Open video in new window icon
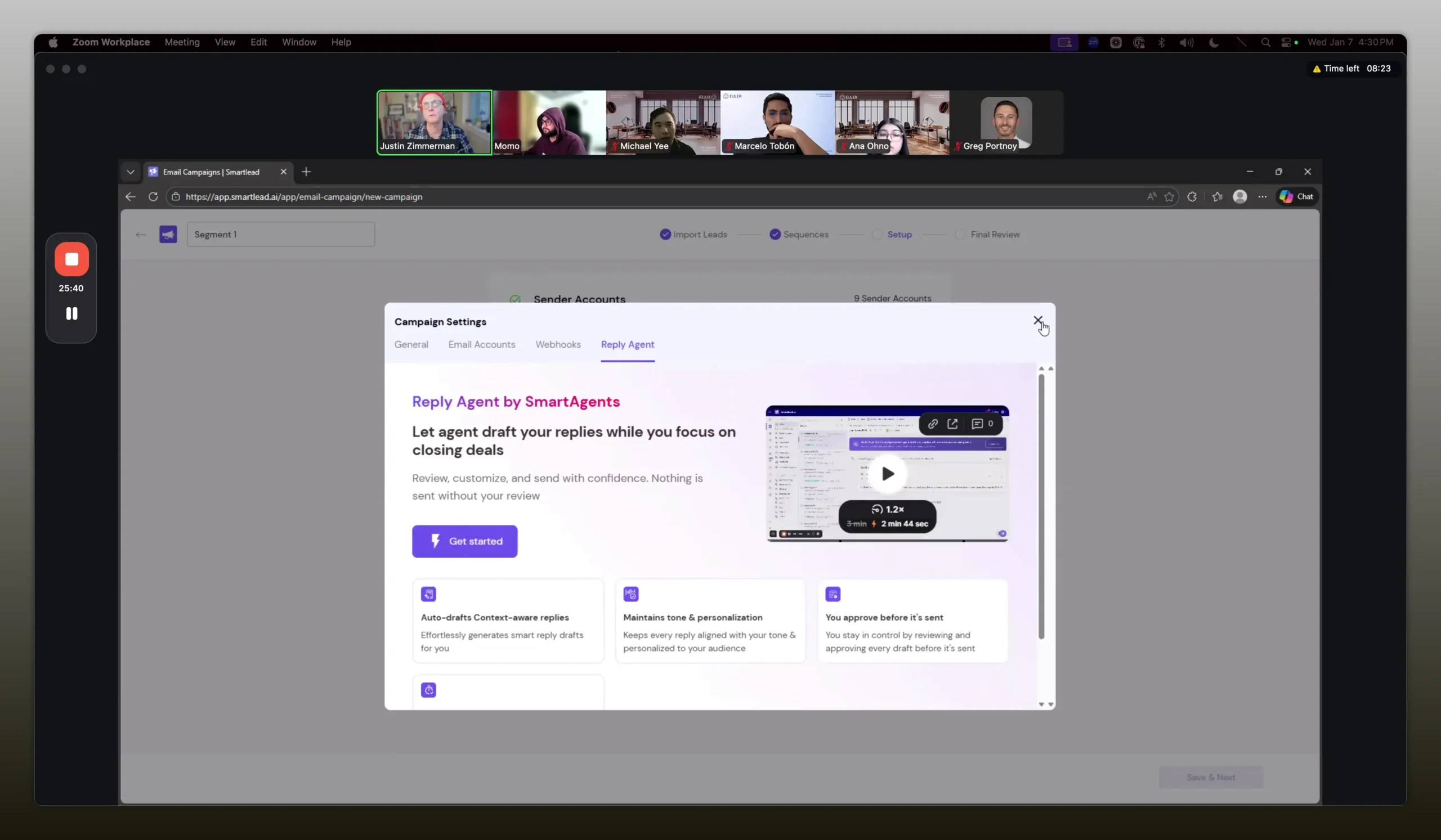The height and width of the screenshot is (840, 1441). (x=952, y=424)
